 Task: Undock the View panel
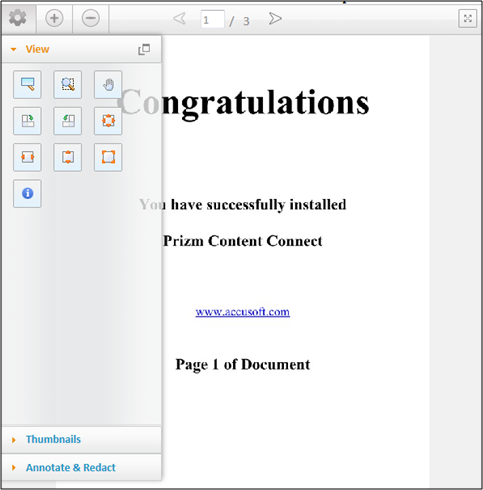click(x=144, y=50)
